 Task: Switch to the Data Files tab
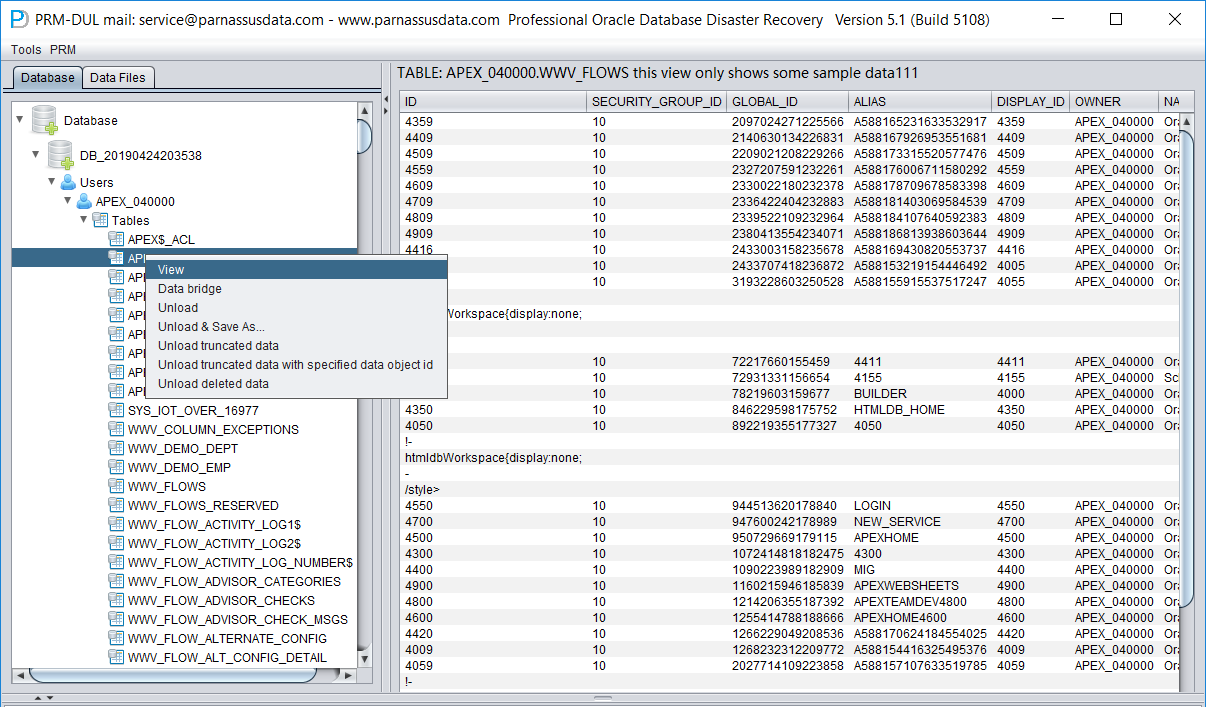click(118, 78)
